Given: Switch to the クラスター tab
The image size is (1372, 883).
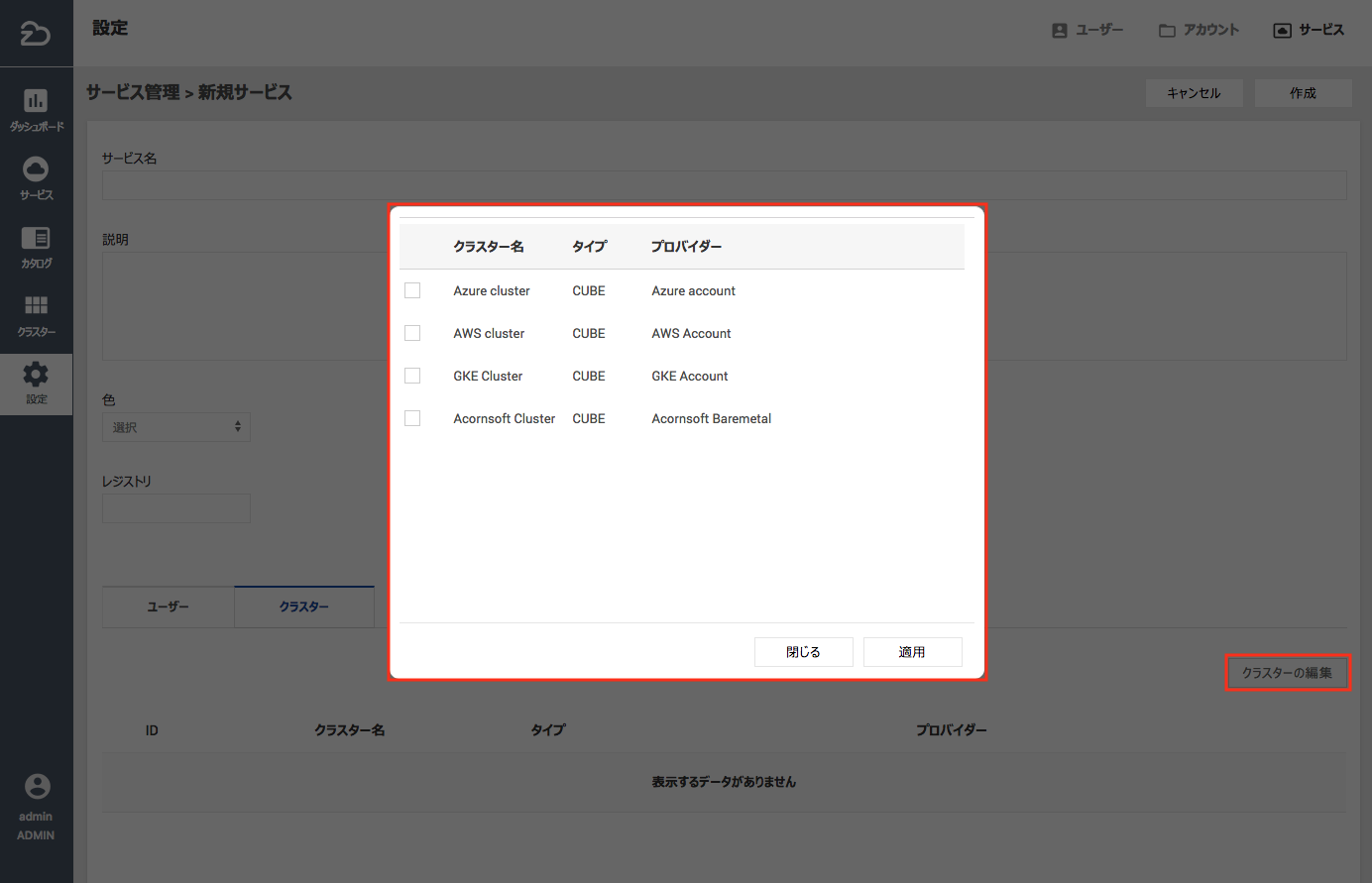Looking at the screenshot, I should 304,607.
